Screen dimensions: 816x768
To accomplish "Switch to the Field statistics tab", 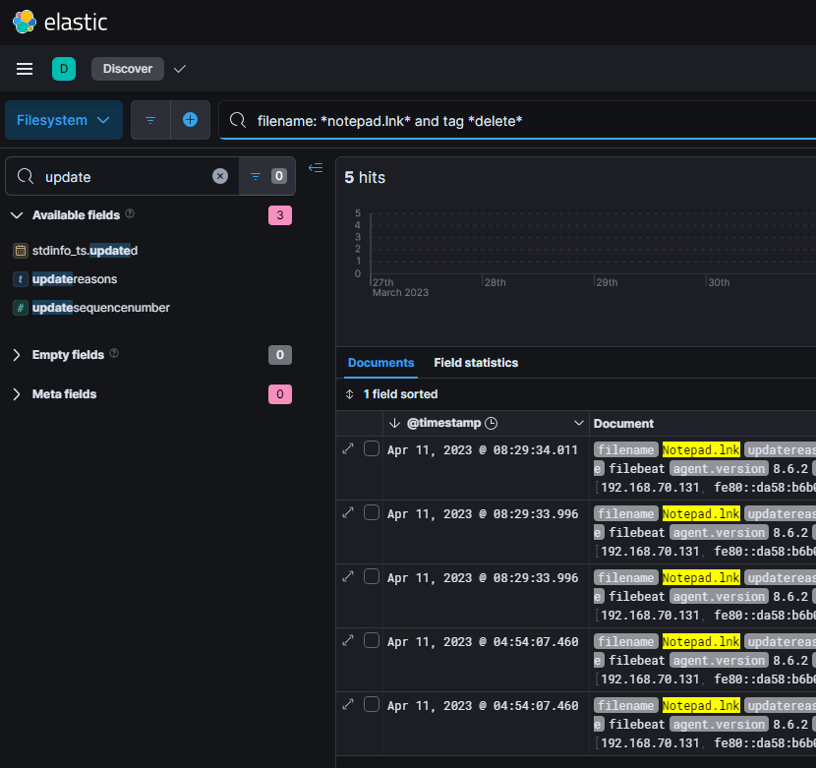I will coord(476,362).
